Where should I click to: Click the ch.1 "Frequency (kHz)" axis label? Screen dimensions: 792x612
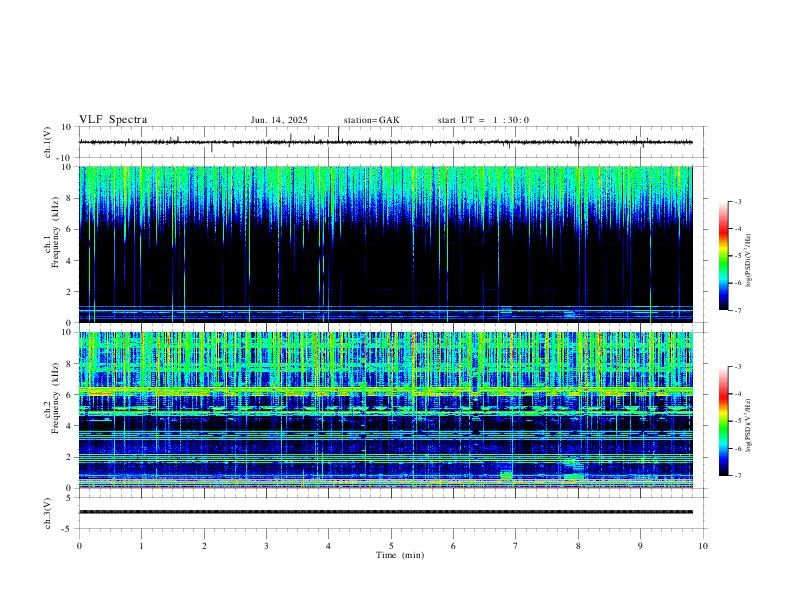56,231
